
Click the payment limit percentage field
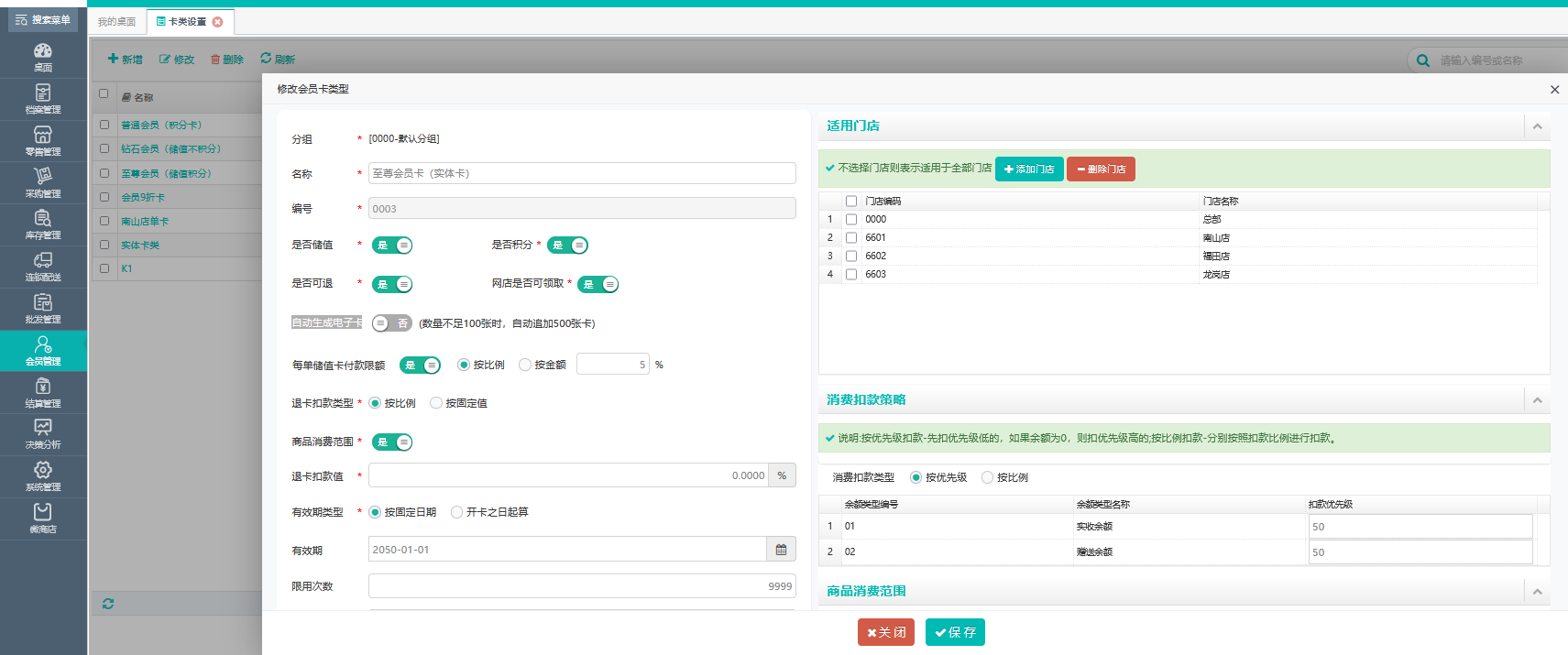pyautogui.click(x=613, y=365)
